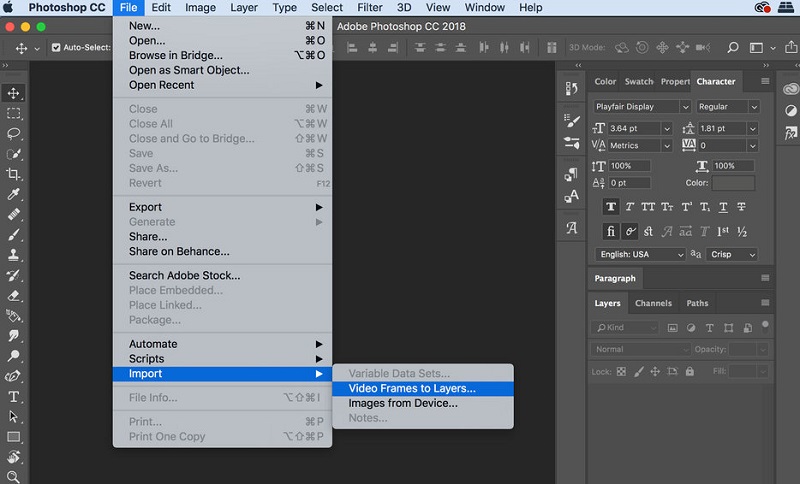Click the Search magnifier in options bar

[x=733, y=47]
